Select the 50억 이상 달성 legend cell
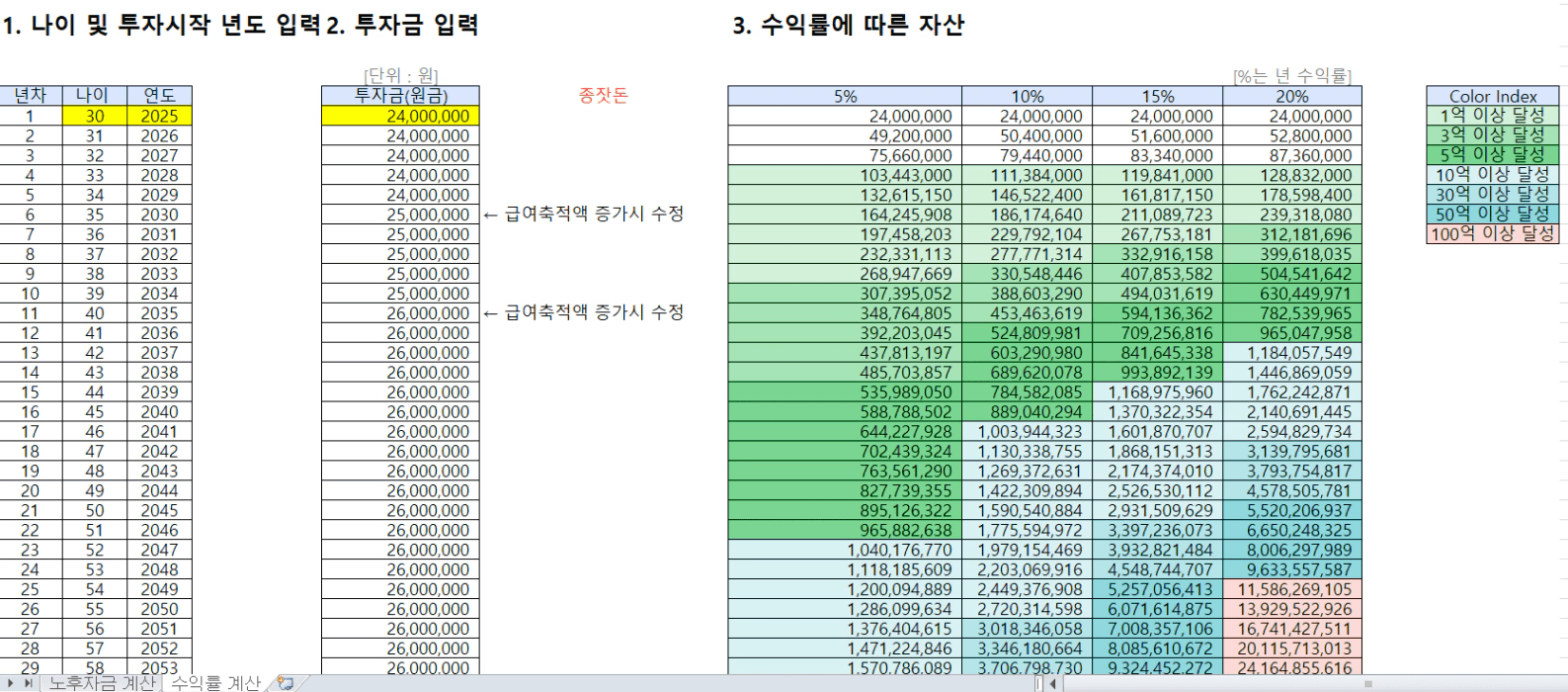Screen dimensions: 1568x692 [1492, 215]
